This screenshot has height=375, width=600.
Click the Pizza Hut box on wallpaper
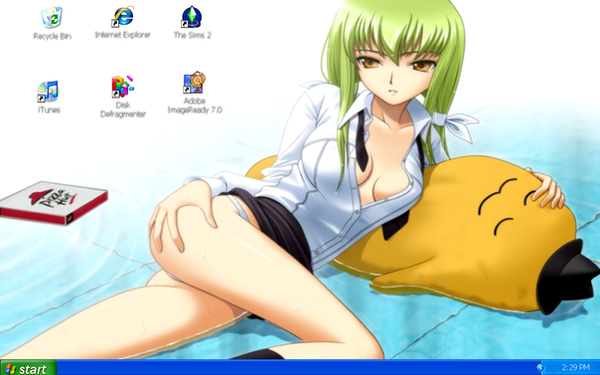pyautogui.click(x=54, y=202)
